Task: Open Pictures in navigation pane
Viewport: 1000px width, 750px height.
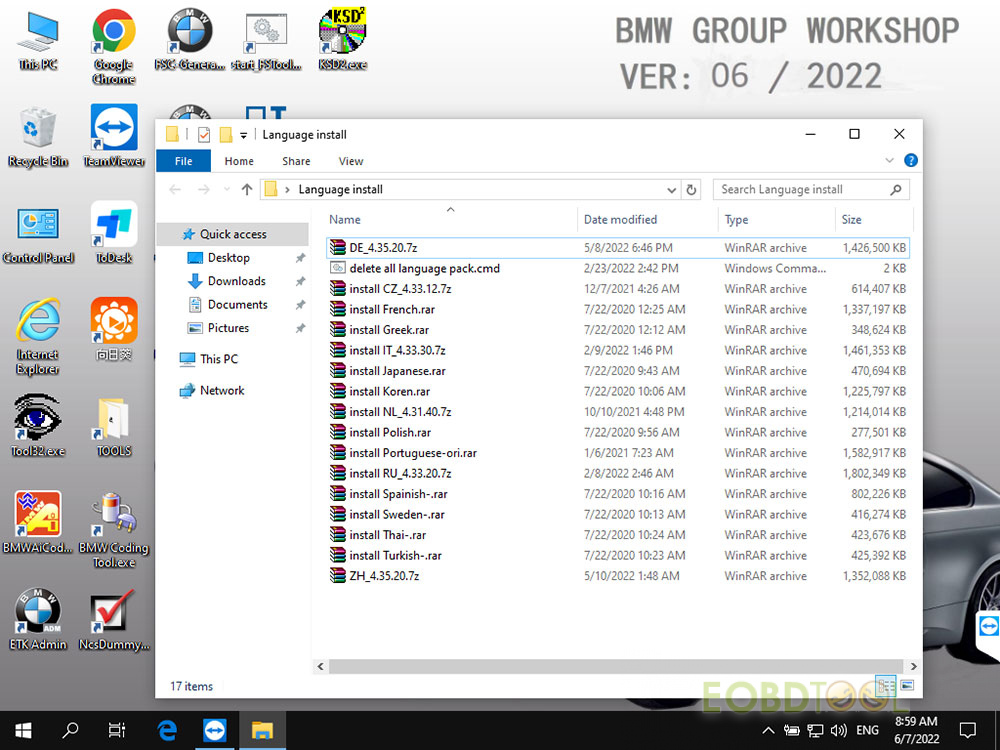Action: click(228, 328)
